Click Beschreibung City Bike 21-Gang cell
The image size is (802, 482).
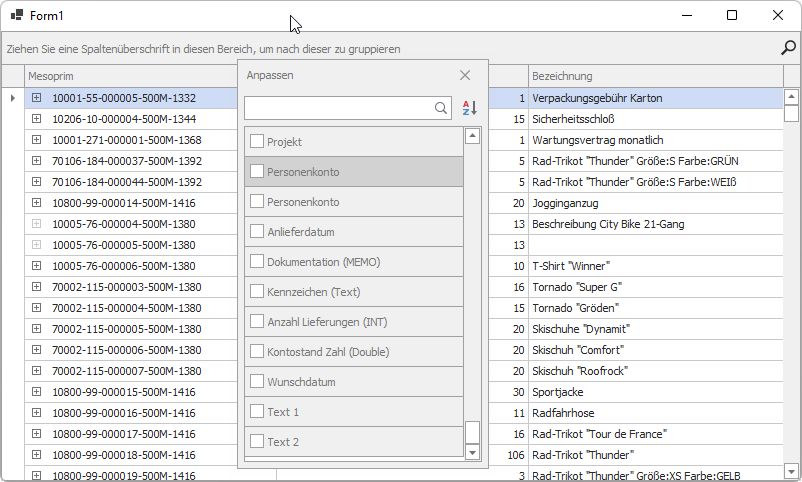tap(656, 224)
